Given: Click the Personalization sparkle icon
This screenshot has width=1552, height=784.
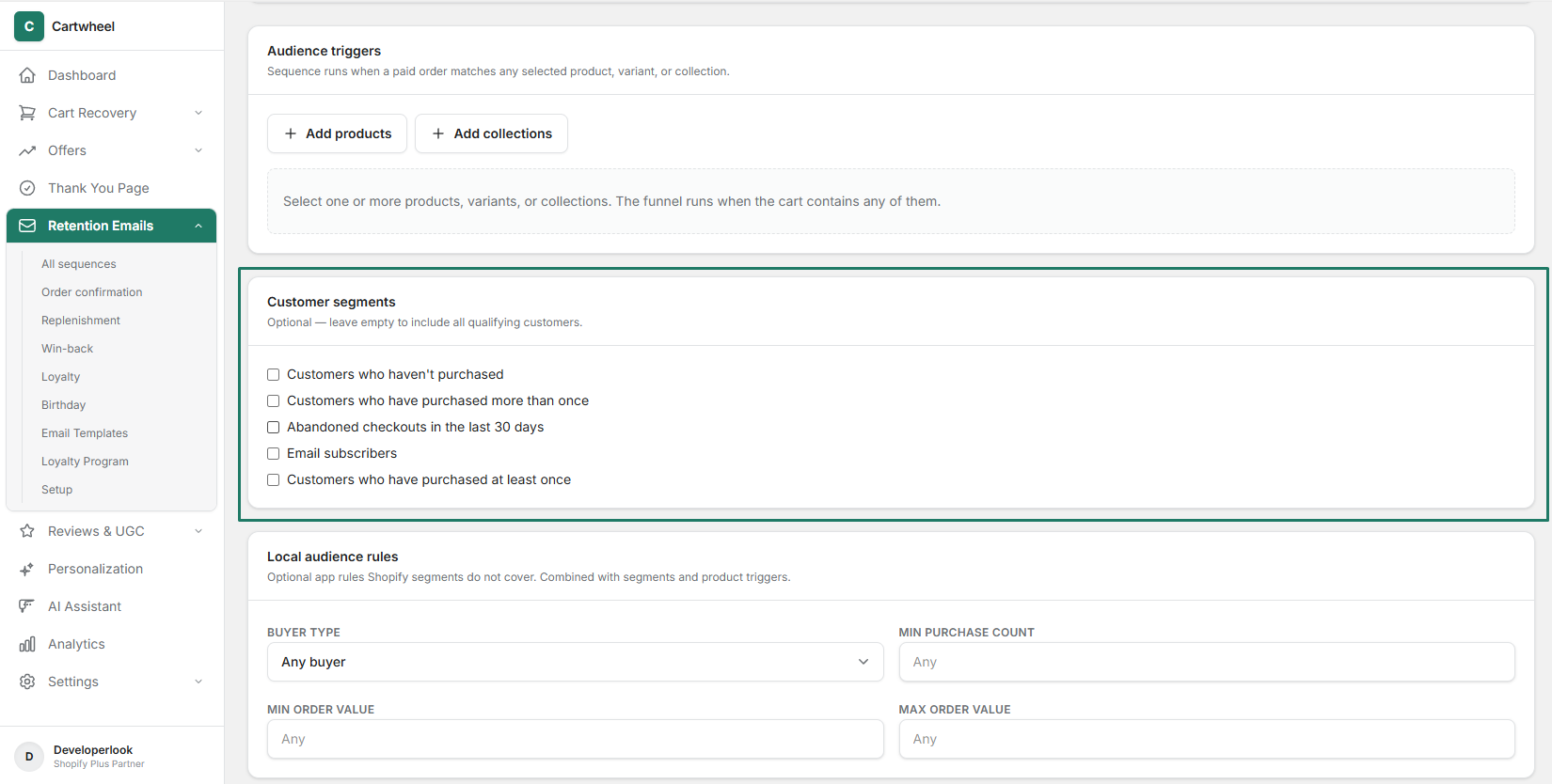Looking at the screenshot, I should coord(27,569).
